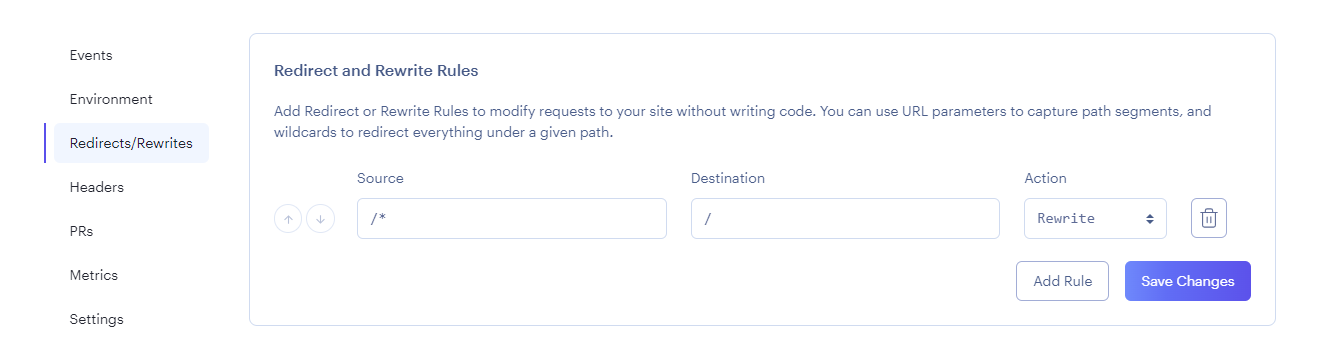
Task: Focus the Destination field containing /
Action: pyautogui.click(x=845, y=218)
